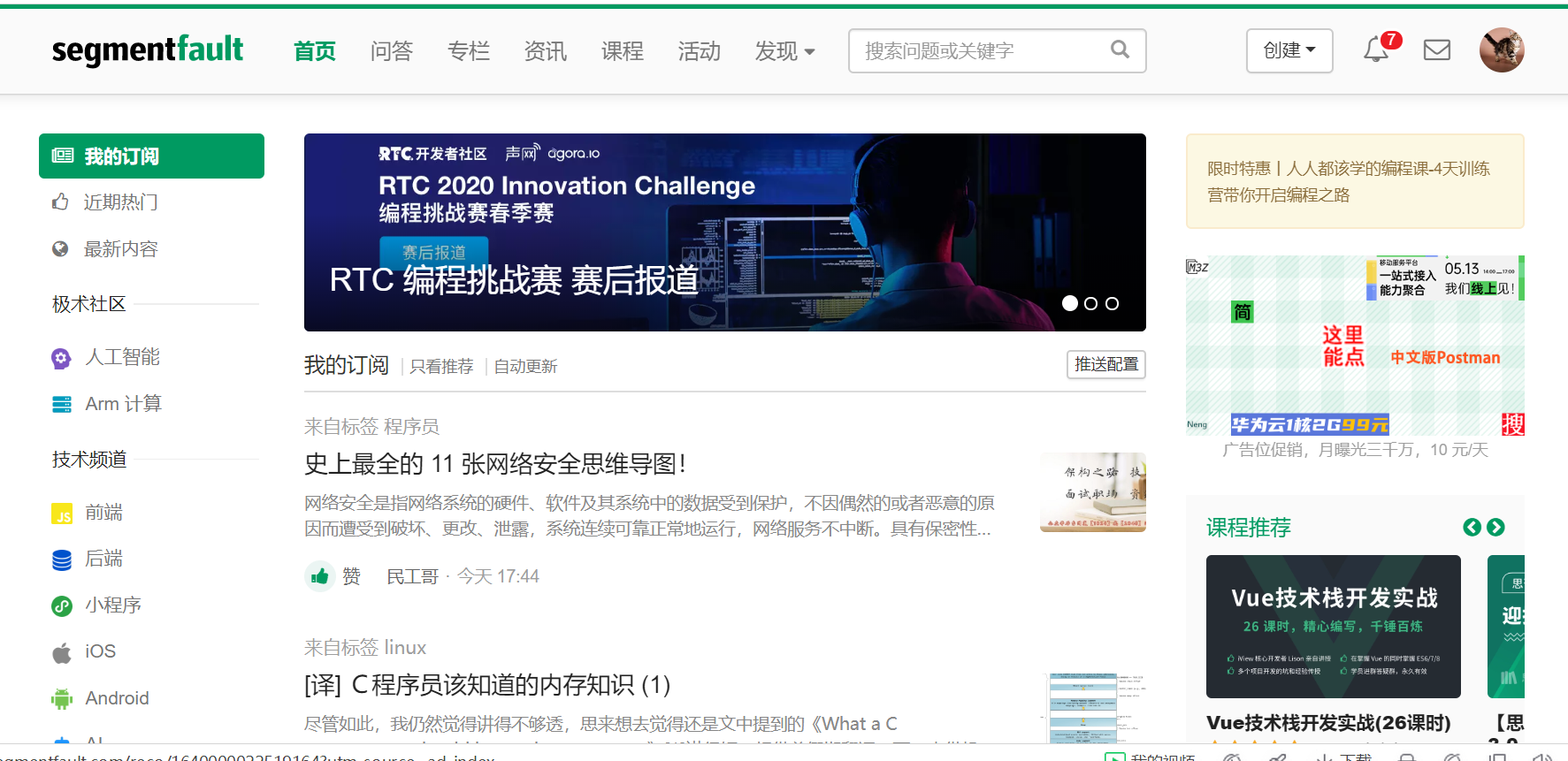Expand the 发现 navigation dropdown

pyautogui.click(x=784, y=51)
